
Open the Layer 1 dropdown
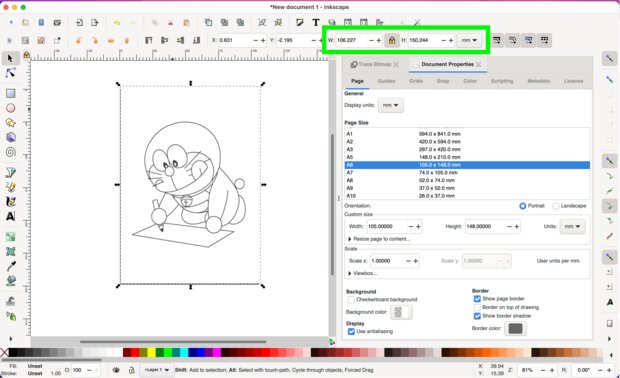(157, 370)
